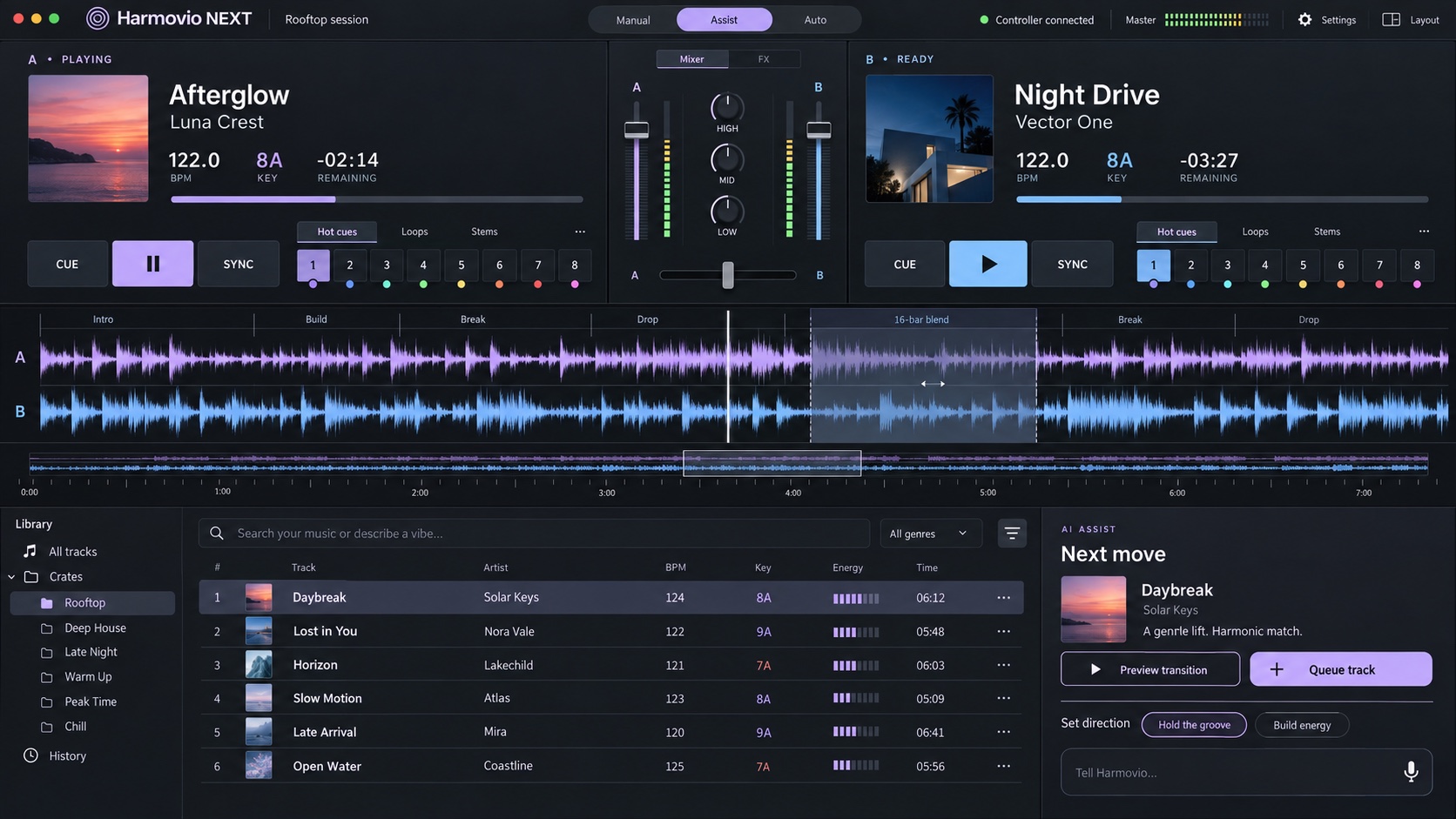Open Loops tab on Deck A
This screenshot has width=1456, height=819.
415,232
